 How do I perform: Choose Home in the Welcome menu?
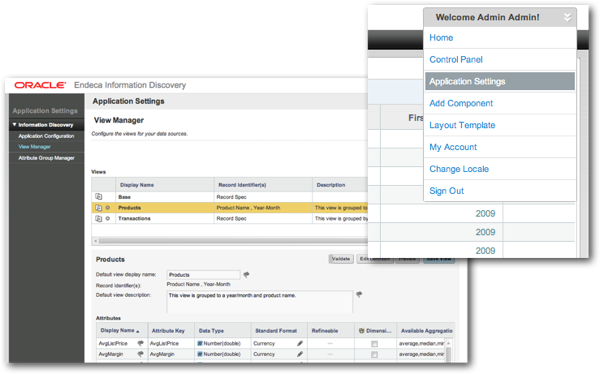(441, 38)
